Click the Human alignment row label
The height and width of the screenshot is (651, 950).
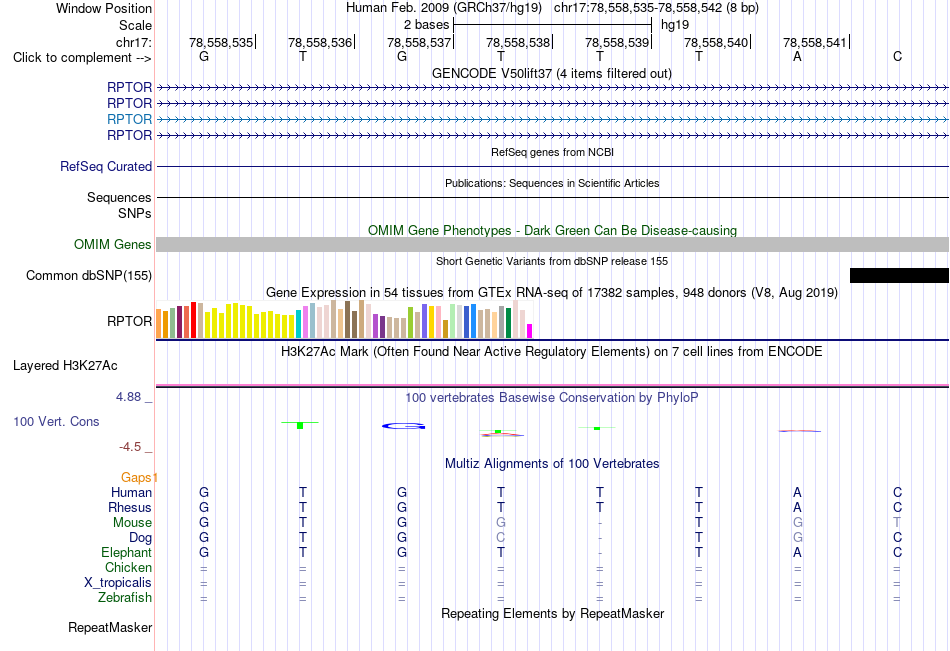(131, 492)
